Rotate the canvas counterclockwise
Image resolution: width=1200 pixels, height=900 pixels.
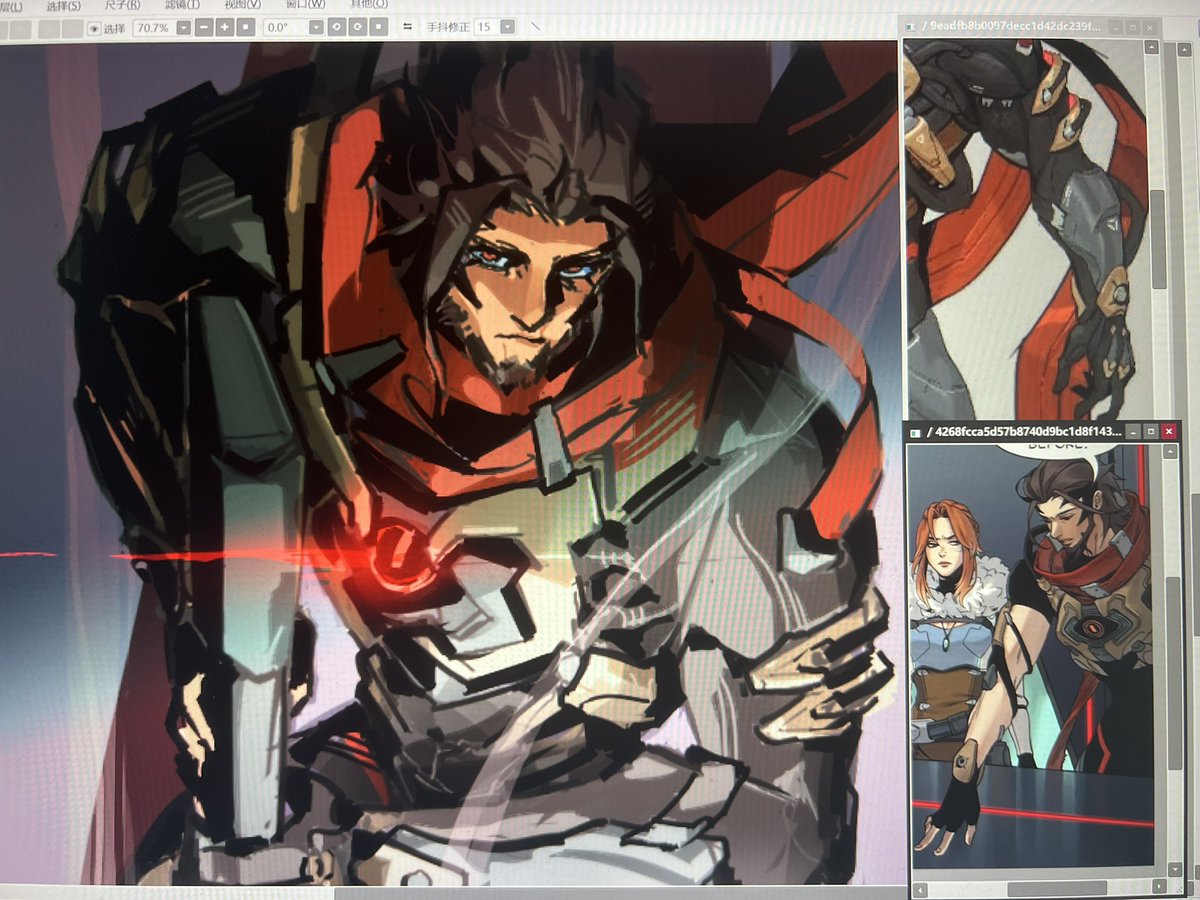[x=336, y=28]
